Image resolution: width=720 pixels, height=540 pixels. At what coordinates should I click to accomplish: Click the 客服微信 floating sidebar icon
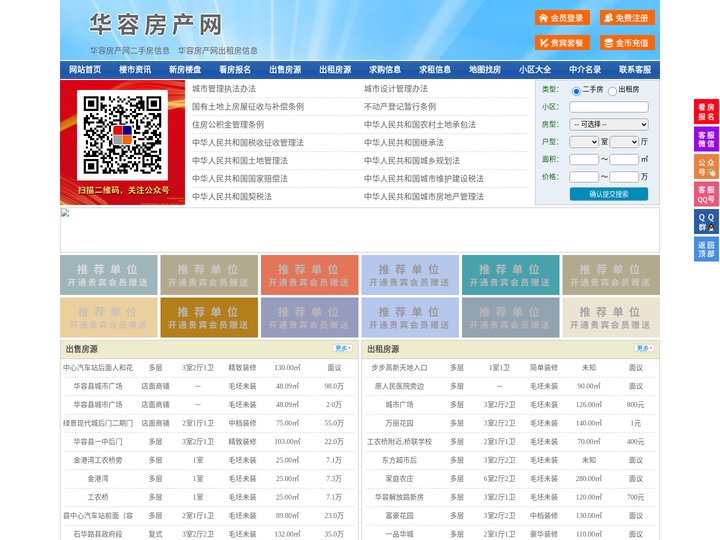click(x=706, y=139)
